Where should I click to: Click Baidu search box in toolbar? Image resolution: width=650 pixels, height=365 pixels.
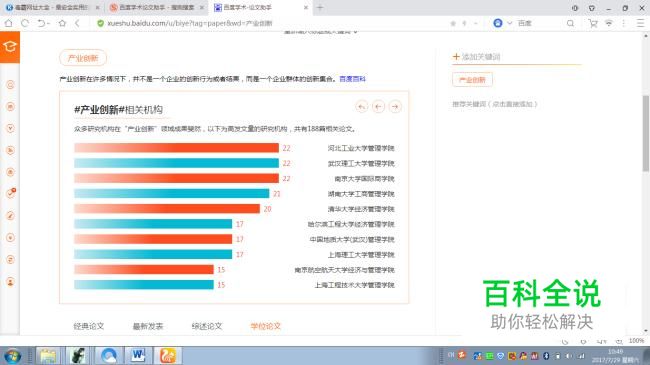click(x=539, y=23)
